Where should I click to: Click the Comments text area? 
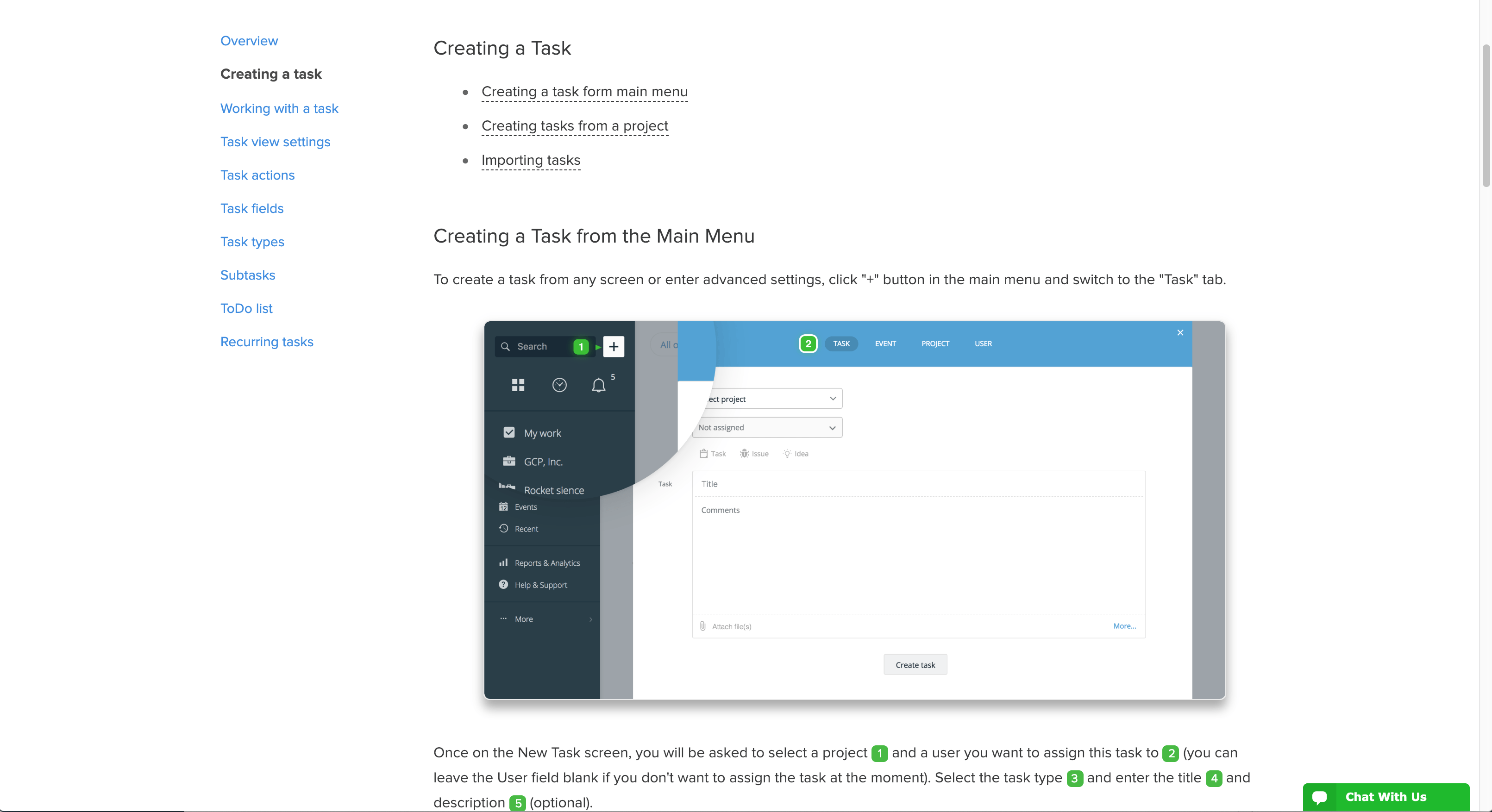point(919,556)
